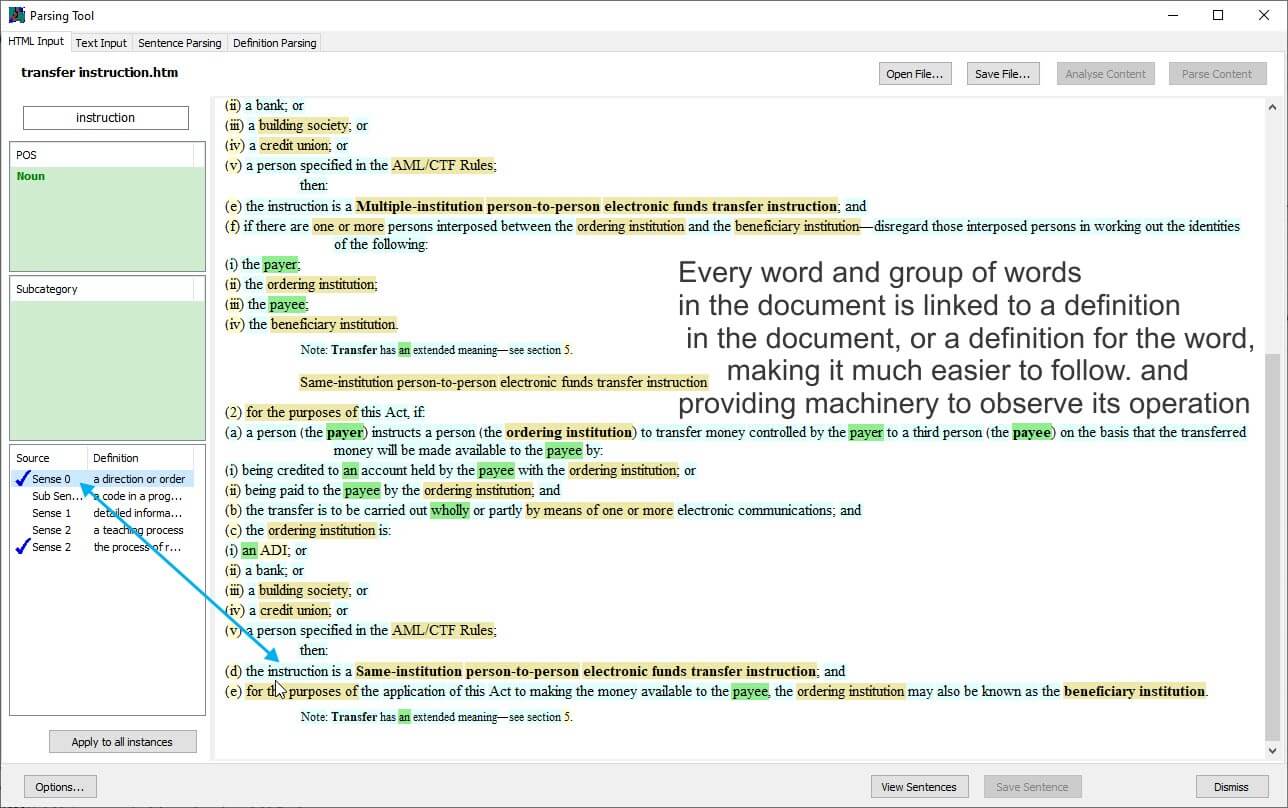Toggle checkmark for 'the process of r...' row

[22, 547]
